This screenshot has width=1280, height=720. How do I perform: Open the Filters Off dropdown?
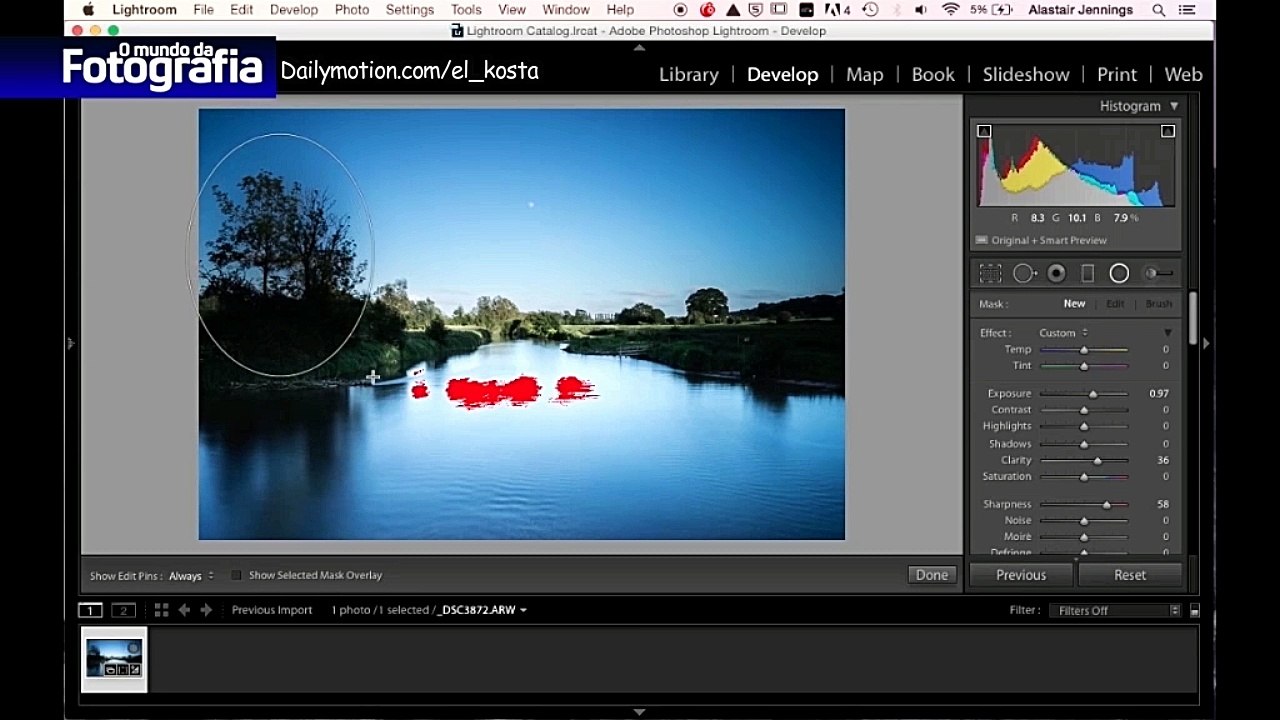pyautogui.click(x=1115, y=610)
